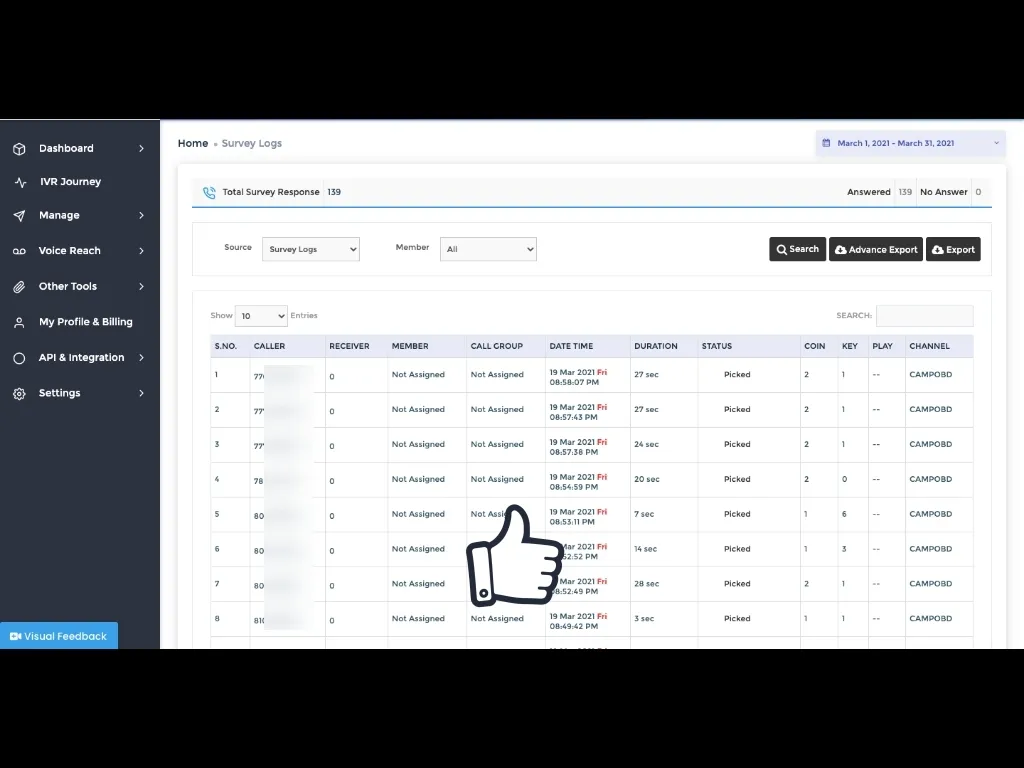1024x768 pixels.
Task: Open IVR Journey in the sidebar
Action: click(x=71, y=182)
